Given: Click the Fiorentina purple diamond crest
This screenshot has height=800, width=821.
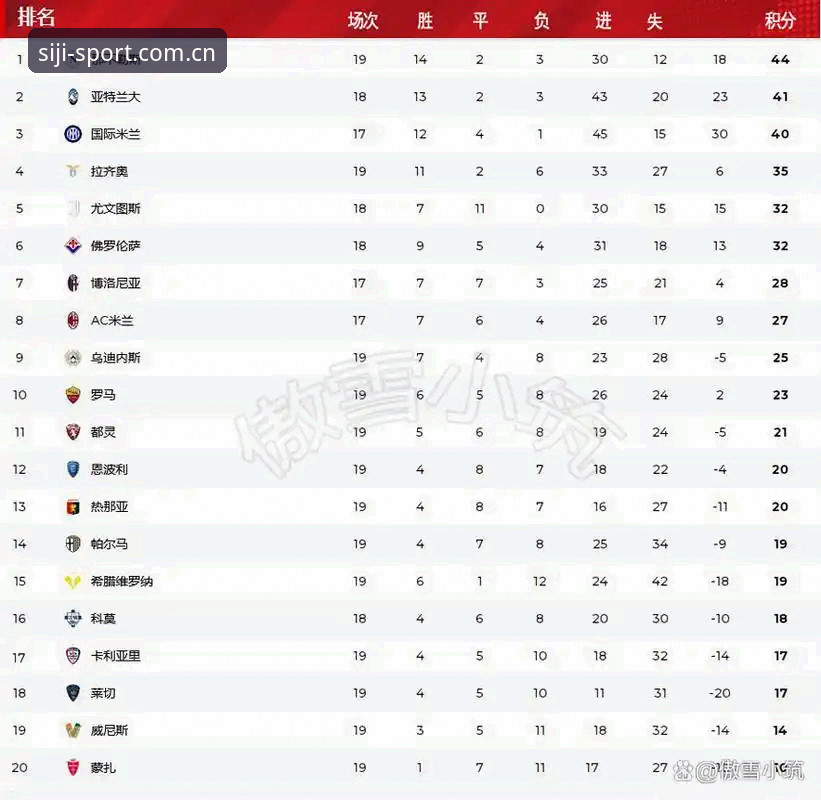Looking at the screenshot, I should (x=73, y=246).
